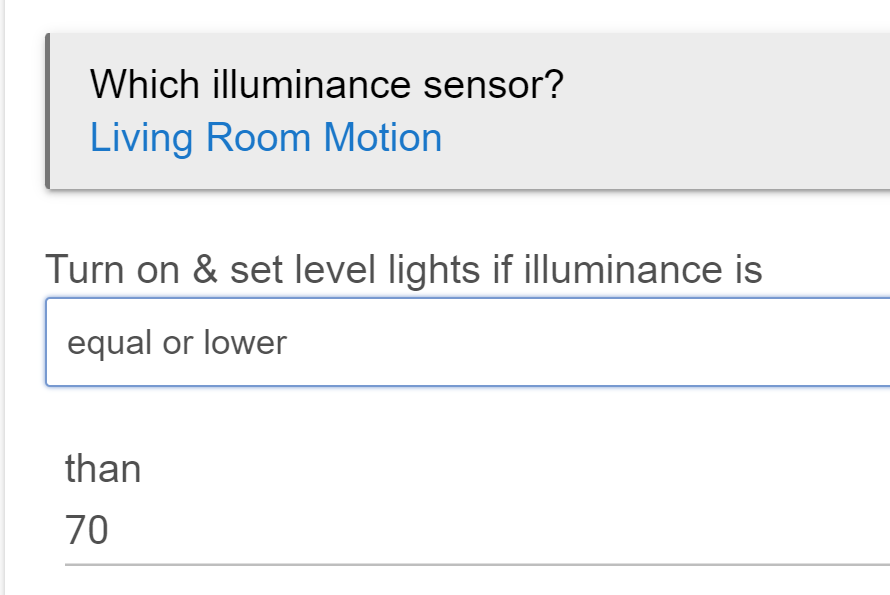The height and width of the screenshot is (595, 890).
Task: Click the "than" field label
Action: (x=103, y=468)
